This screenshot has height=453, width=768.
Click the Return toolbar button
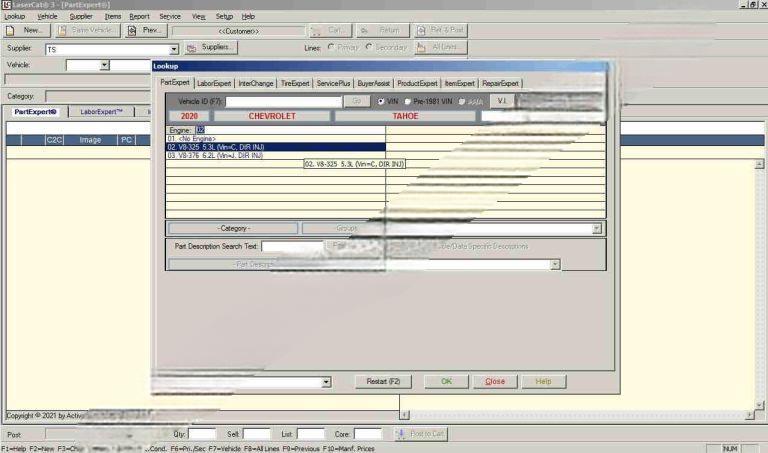382,30
